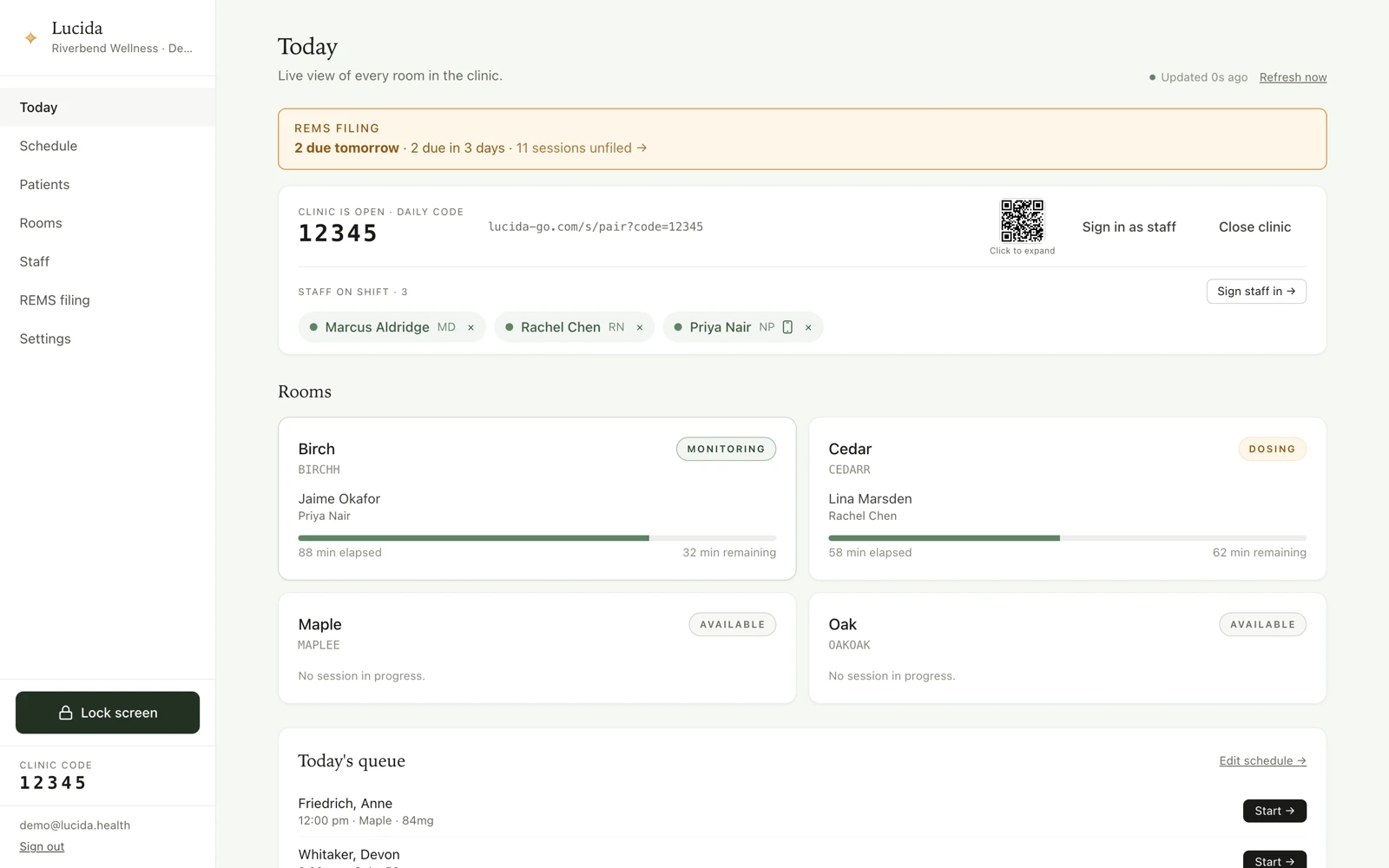Click the daily code 12345 in clinic card

tap(338, 233)
